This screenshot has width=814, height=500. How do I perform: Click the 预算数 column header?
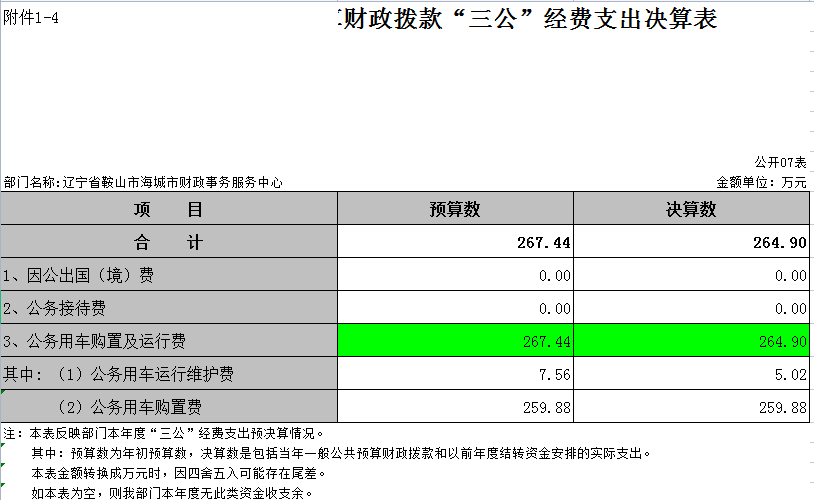(x=455, y=209)
